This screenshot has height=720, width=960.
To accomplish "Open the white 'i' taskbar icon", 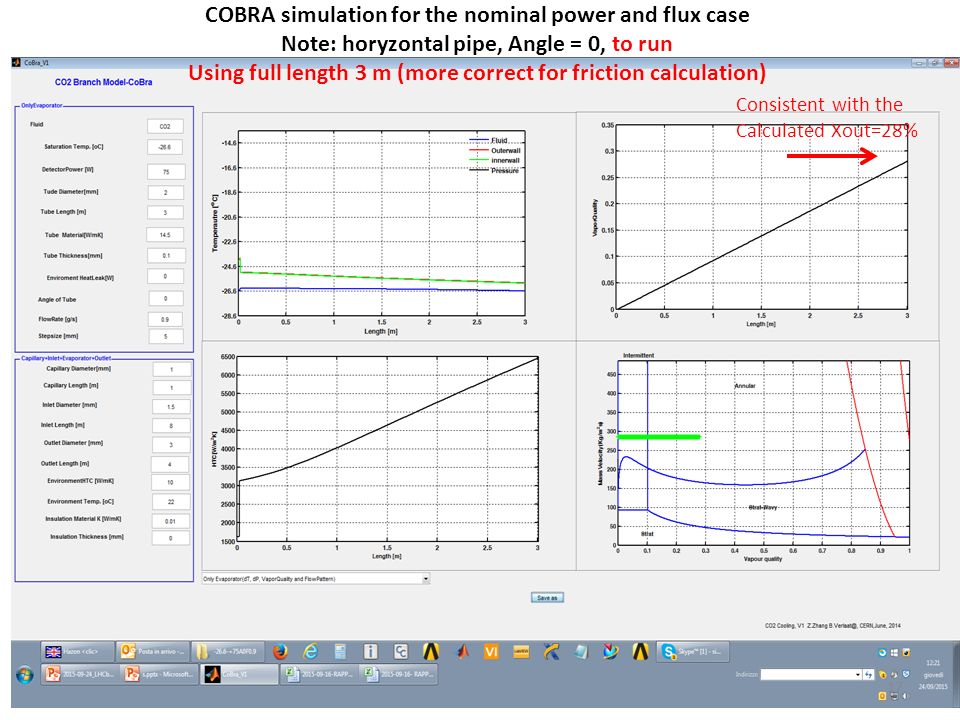I will pyautogui.click(x=370, y=652).
